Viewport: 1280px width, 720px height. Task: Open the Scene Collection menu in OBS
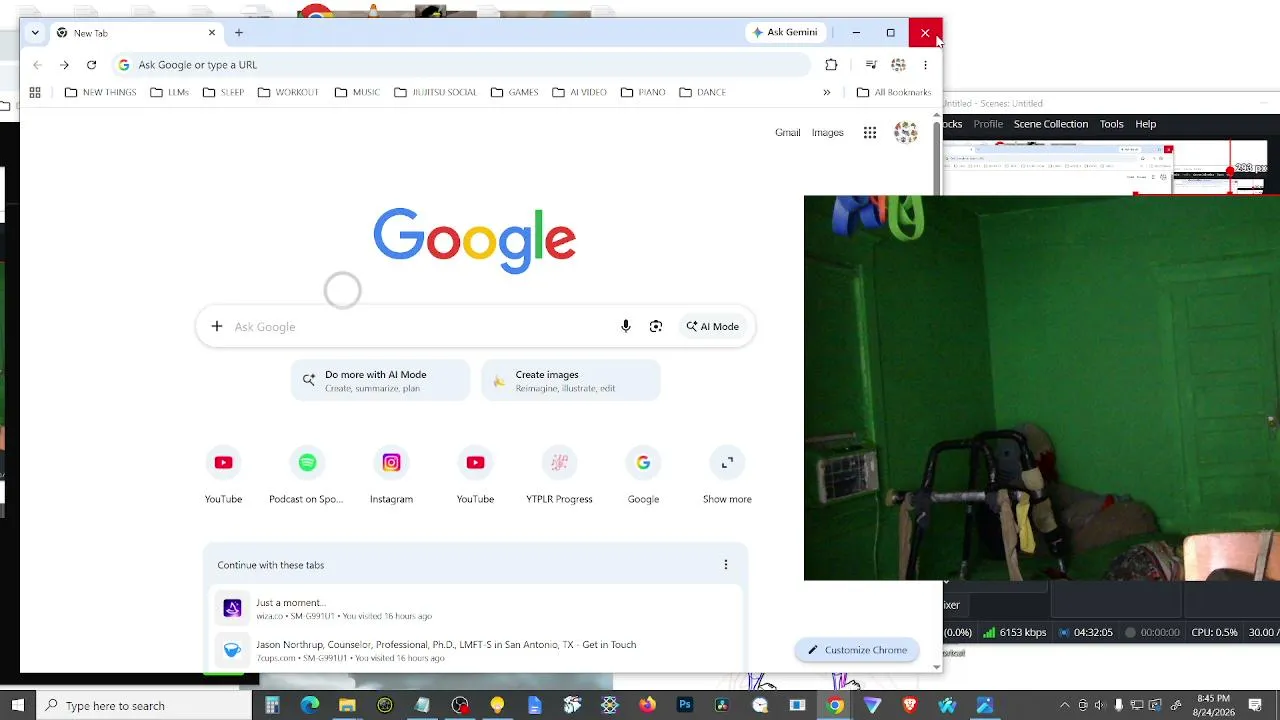[x=1051, y=124]
